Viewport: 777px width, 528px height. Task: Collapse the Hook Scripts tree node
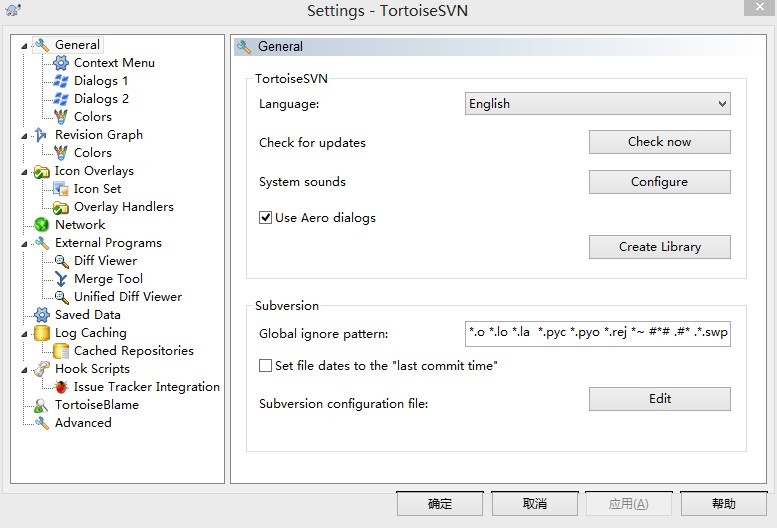(x=24, y=370)
